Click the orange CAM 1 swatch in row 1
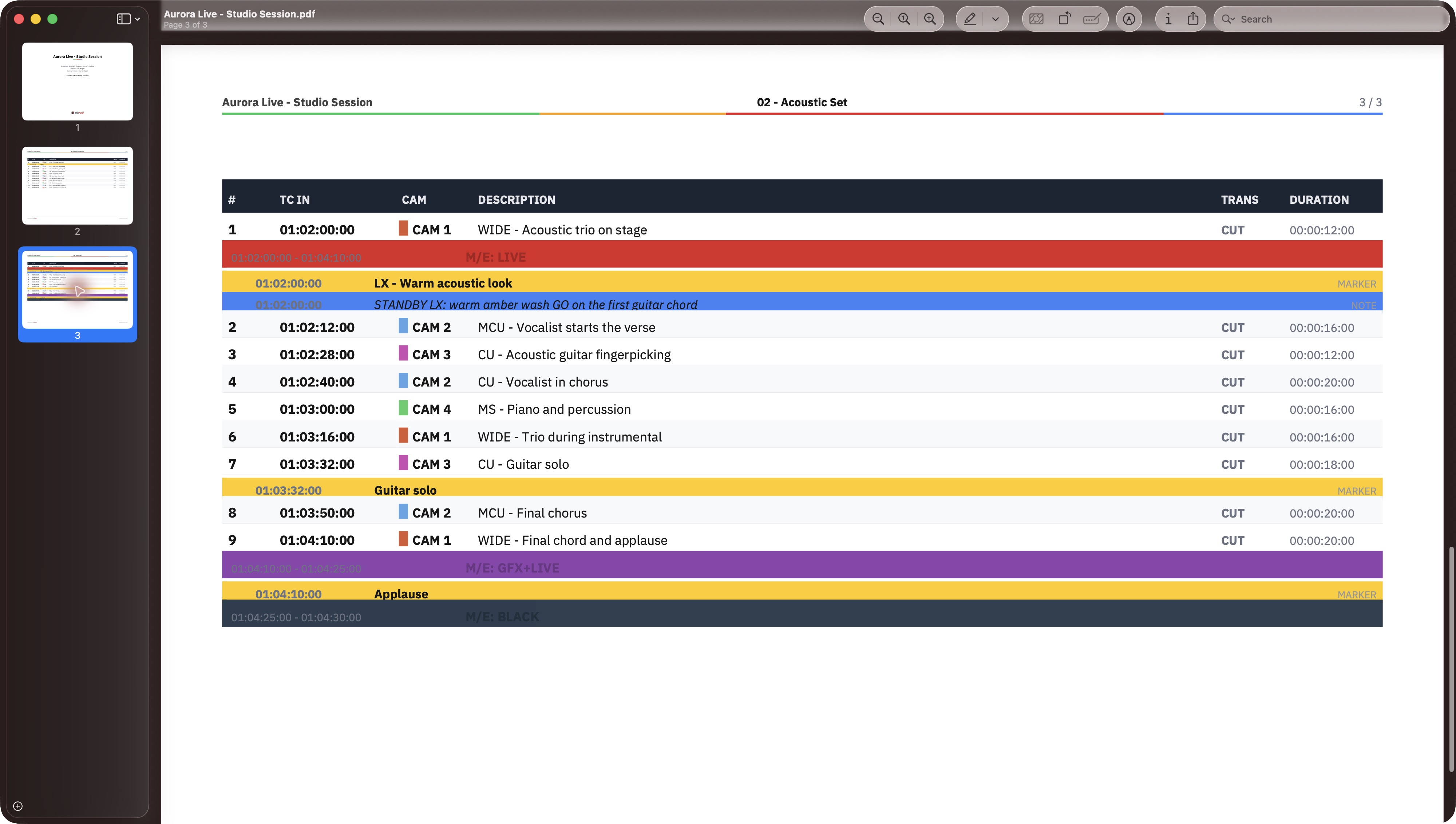The height and width of the screenshot is (824, 1456). (x=403, y=228)
